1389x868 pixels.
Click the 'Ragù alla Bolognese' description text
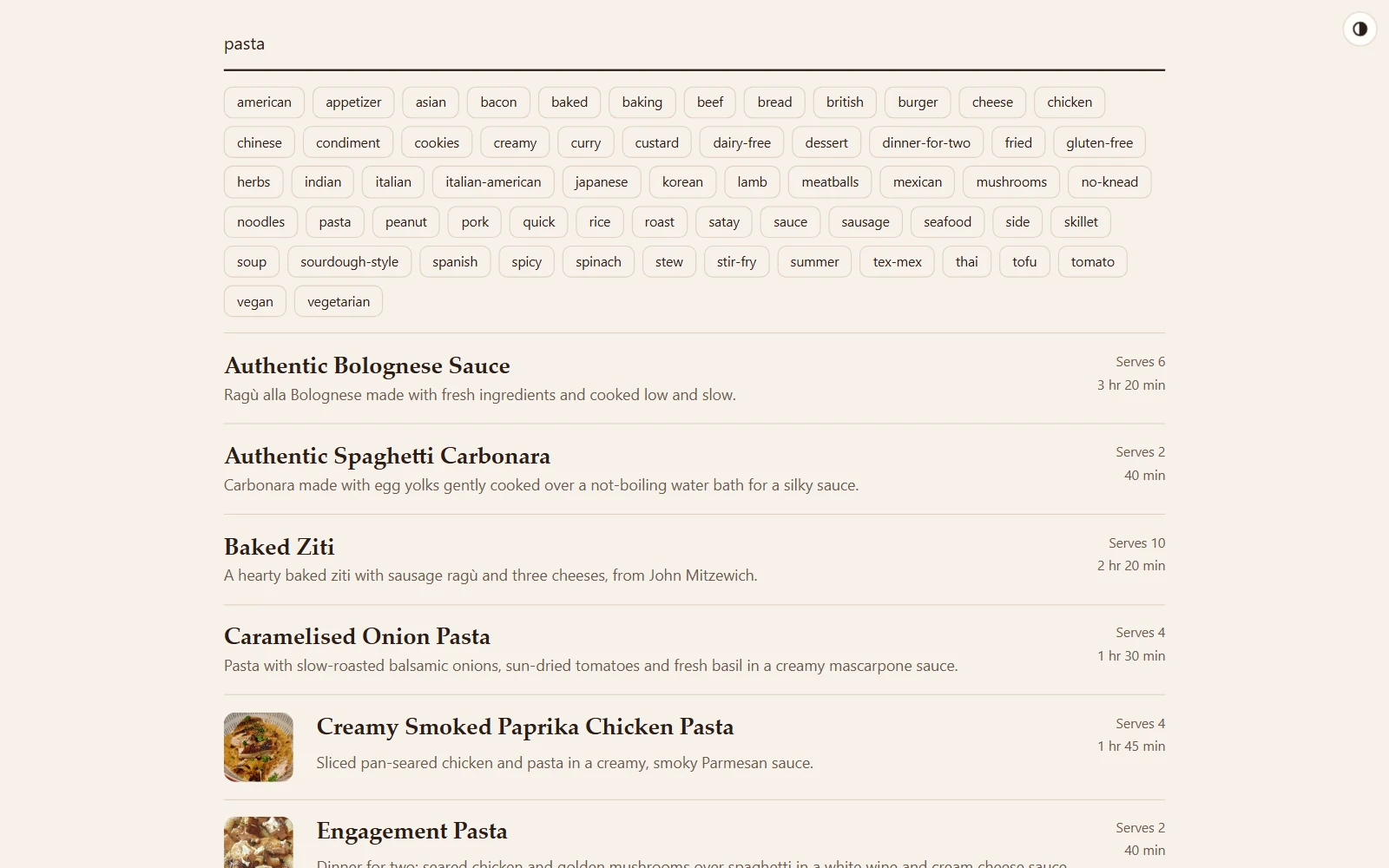480,395
